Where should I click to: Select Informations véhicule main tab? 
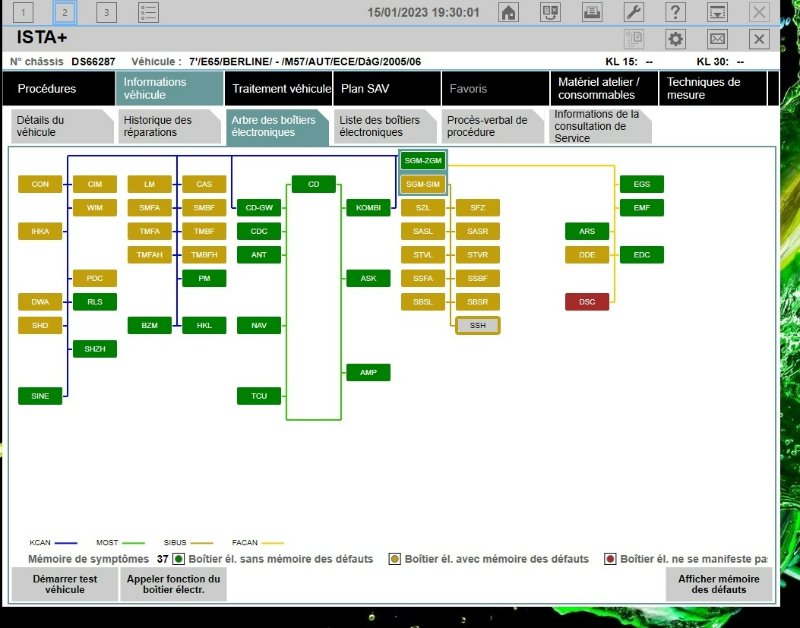click(169, 88)
